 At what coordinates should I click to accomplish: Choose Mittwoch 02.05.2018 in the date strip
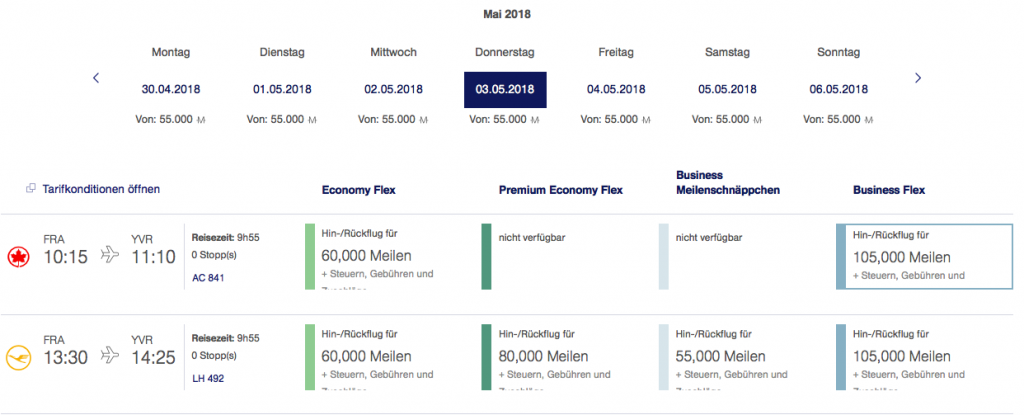pyautogui.click(x=393, y=88)
